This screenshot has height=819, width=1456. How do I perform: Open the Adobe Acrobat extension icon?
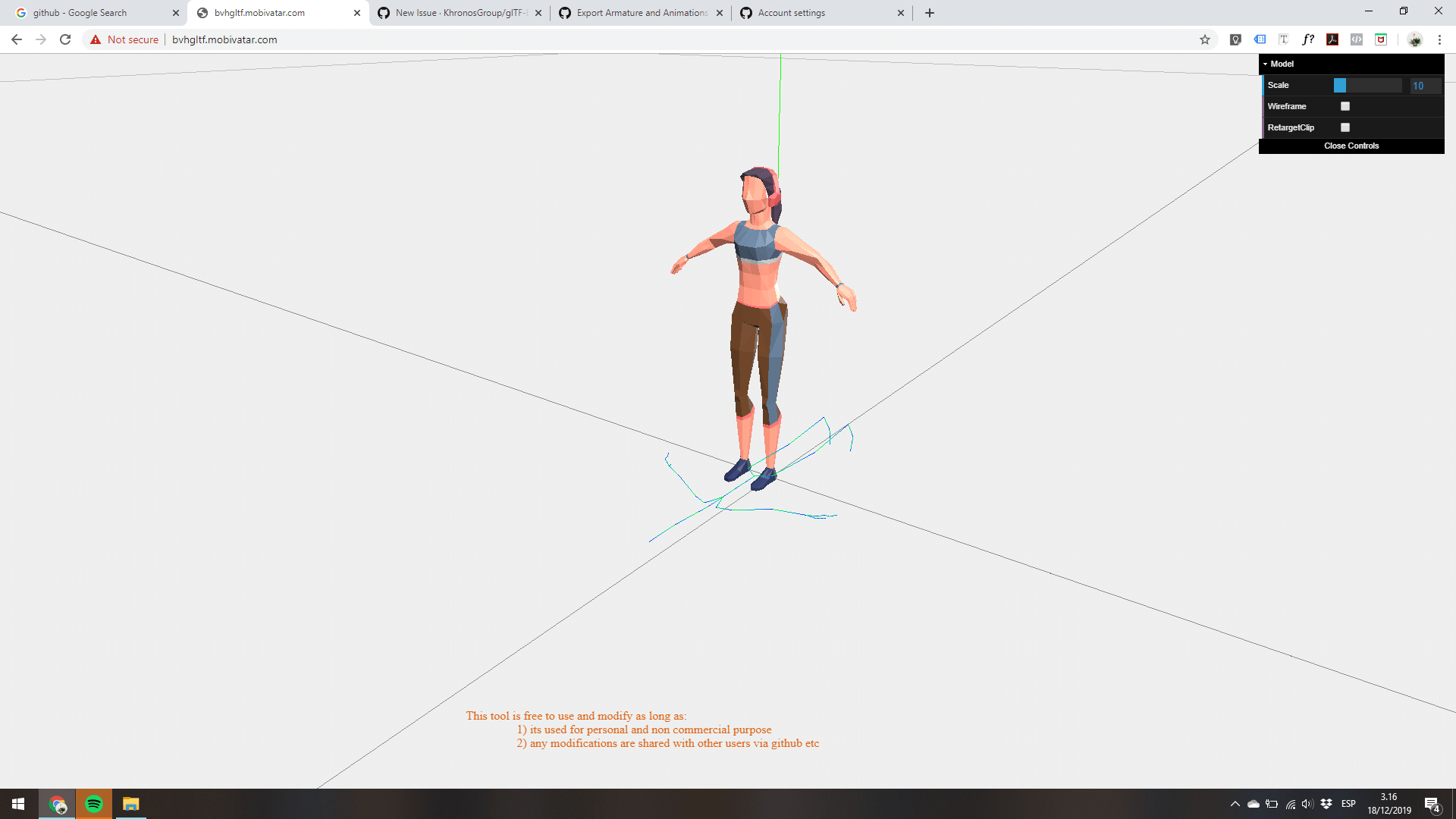[x=1332, y=39]
